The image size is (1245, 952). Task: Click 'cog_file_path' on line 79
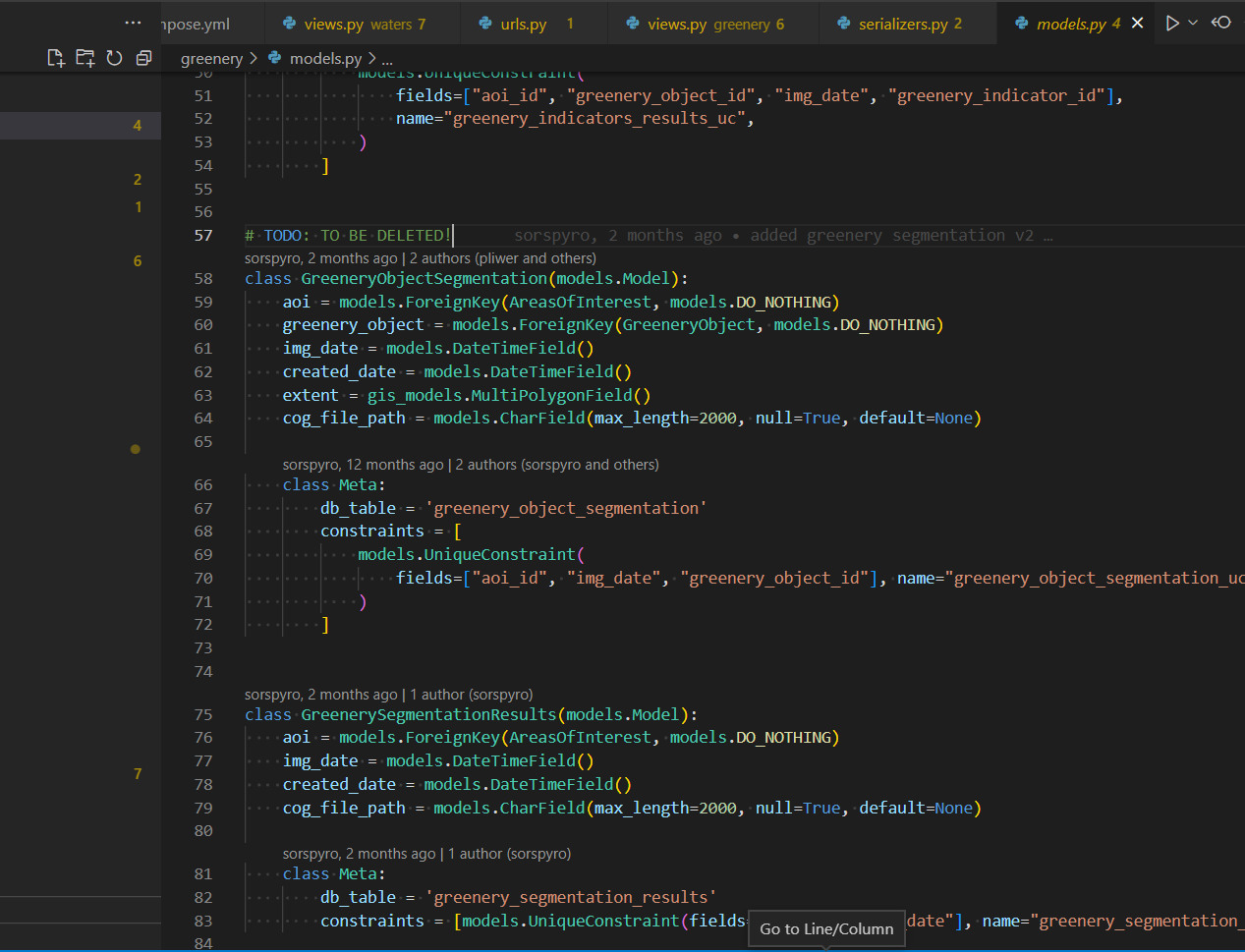(344, 808)
